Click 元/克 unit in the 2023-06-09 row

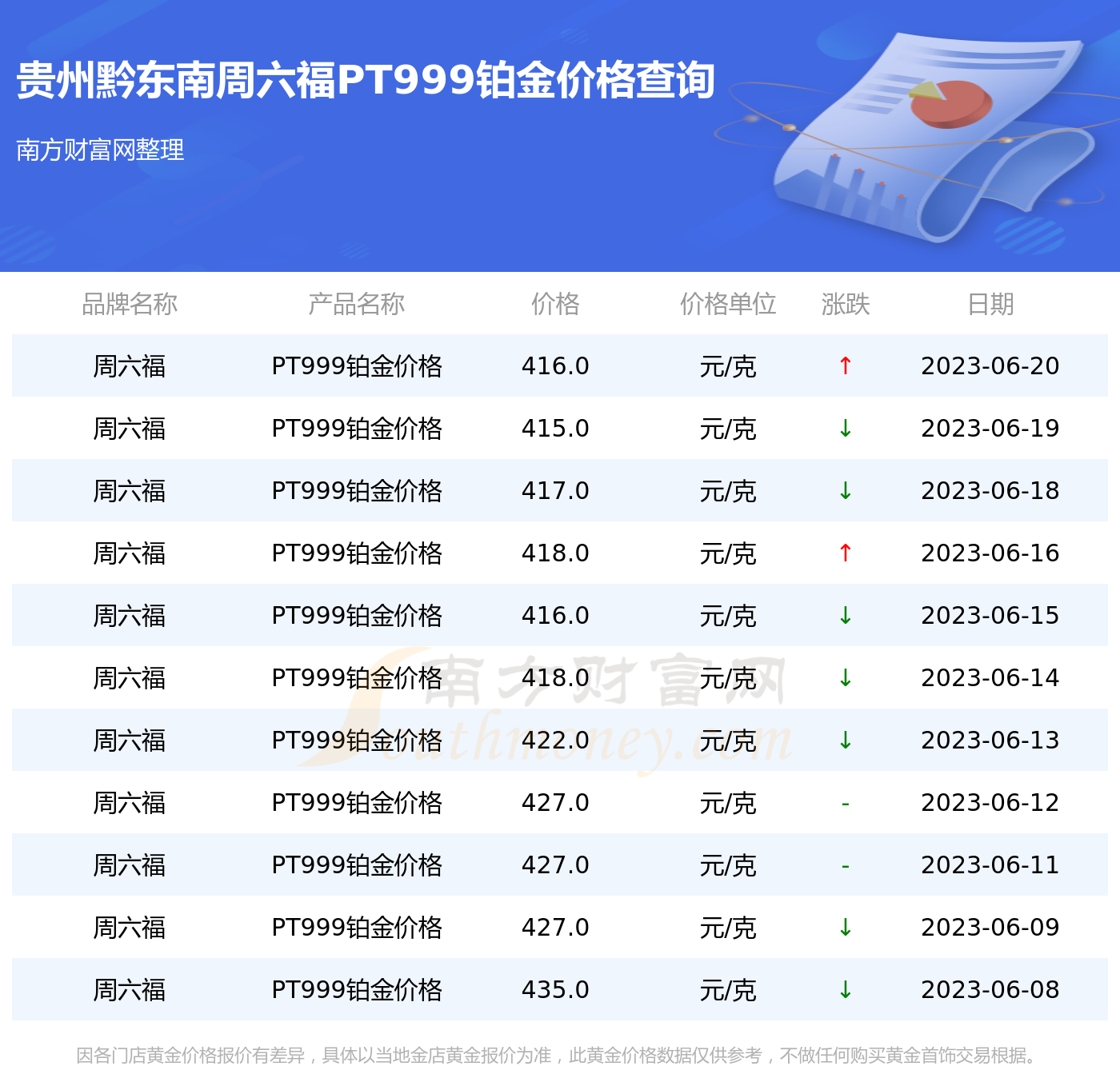click(x=728, y=928)
